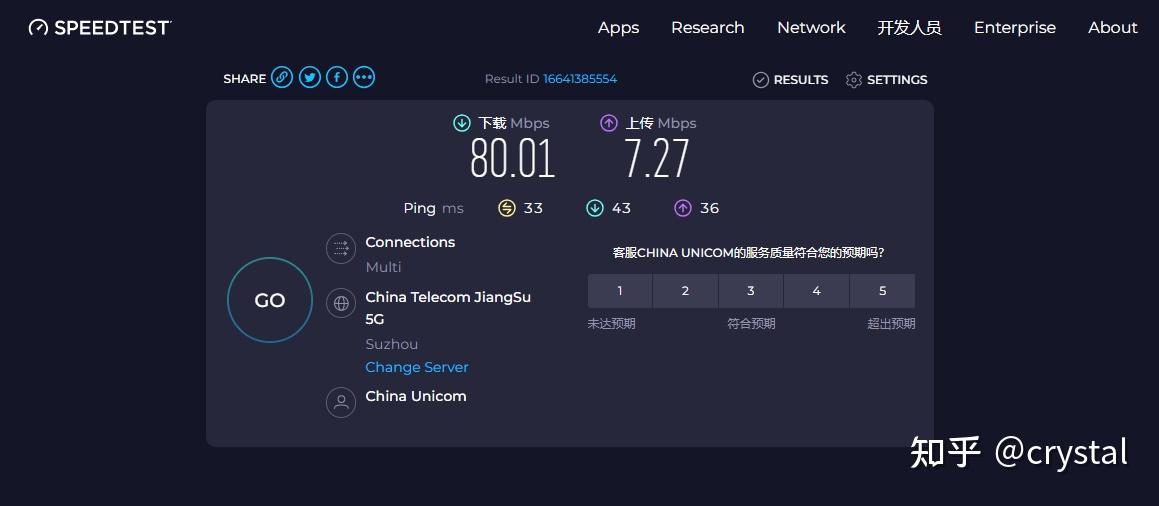Rate China Unicom service as 1
The image size is (1159, 506).
(620, 291)
